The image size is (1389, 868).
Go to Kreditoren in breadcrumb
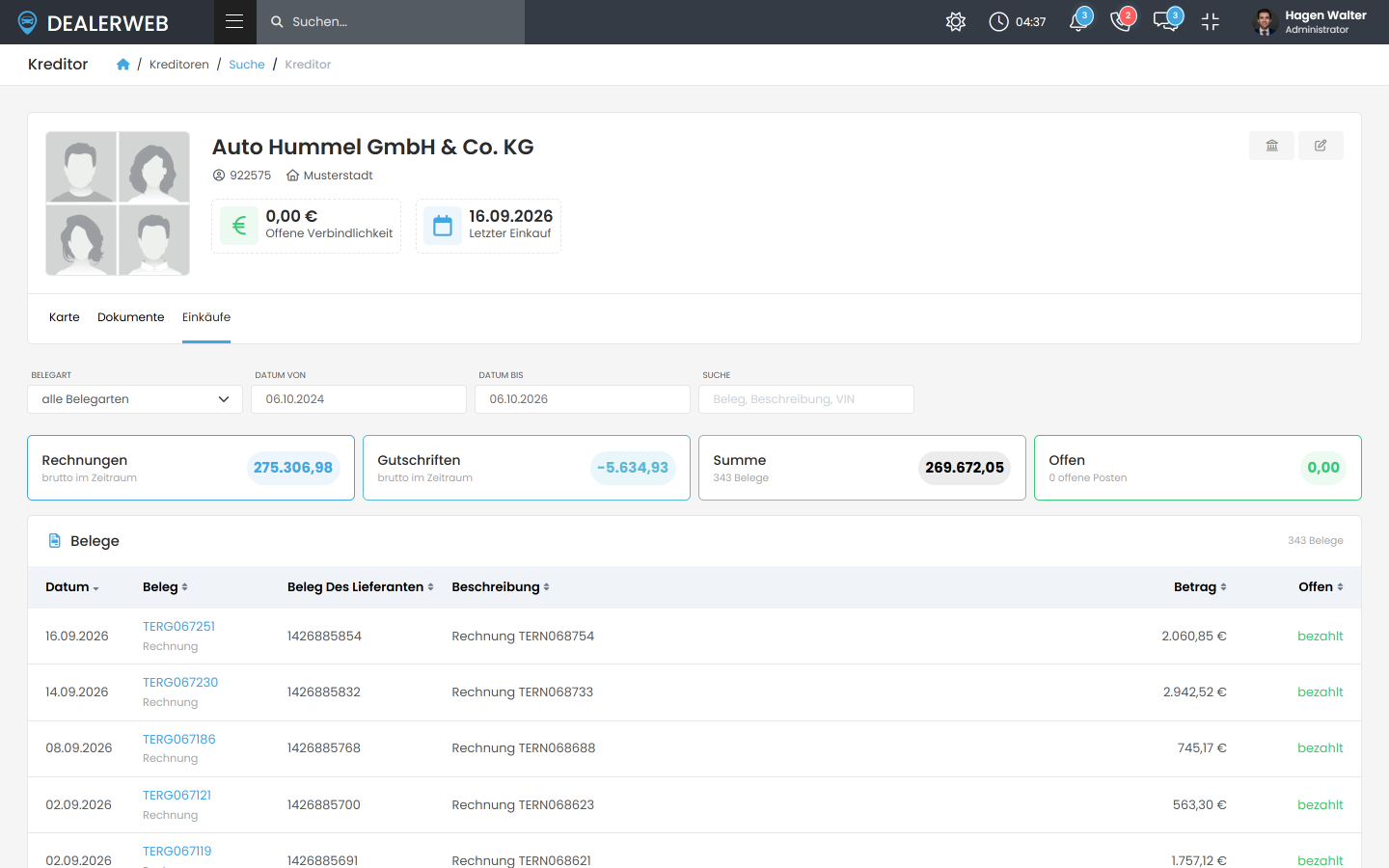tap(179, 65)
